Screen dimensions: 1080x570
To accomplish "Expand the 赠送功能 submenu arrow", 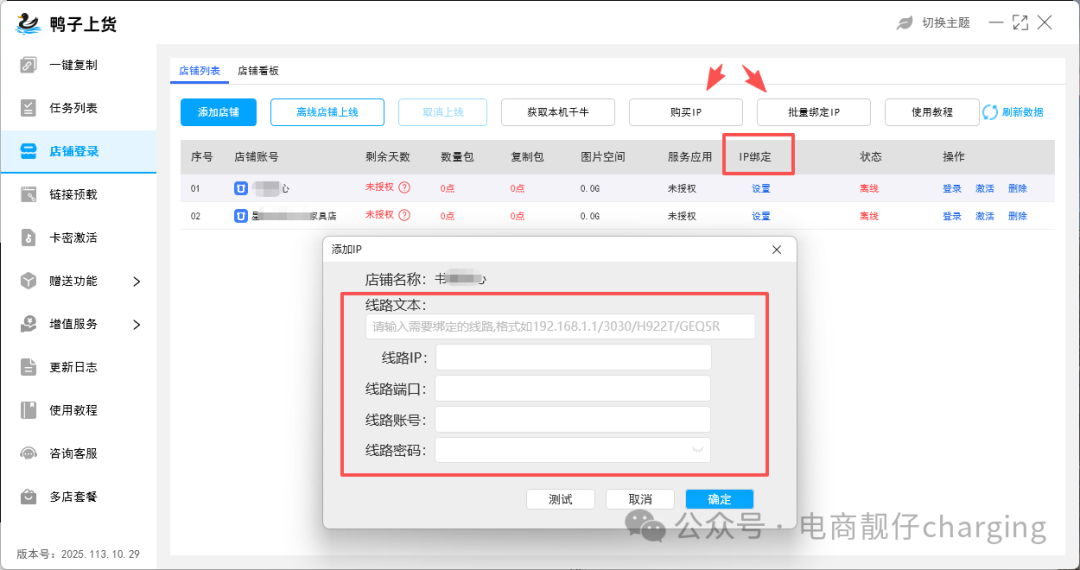I will pyautogui.click(x=136, y=281).
